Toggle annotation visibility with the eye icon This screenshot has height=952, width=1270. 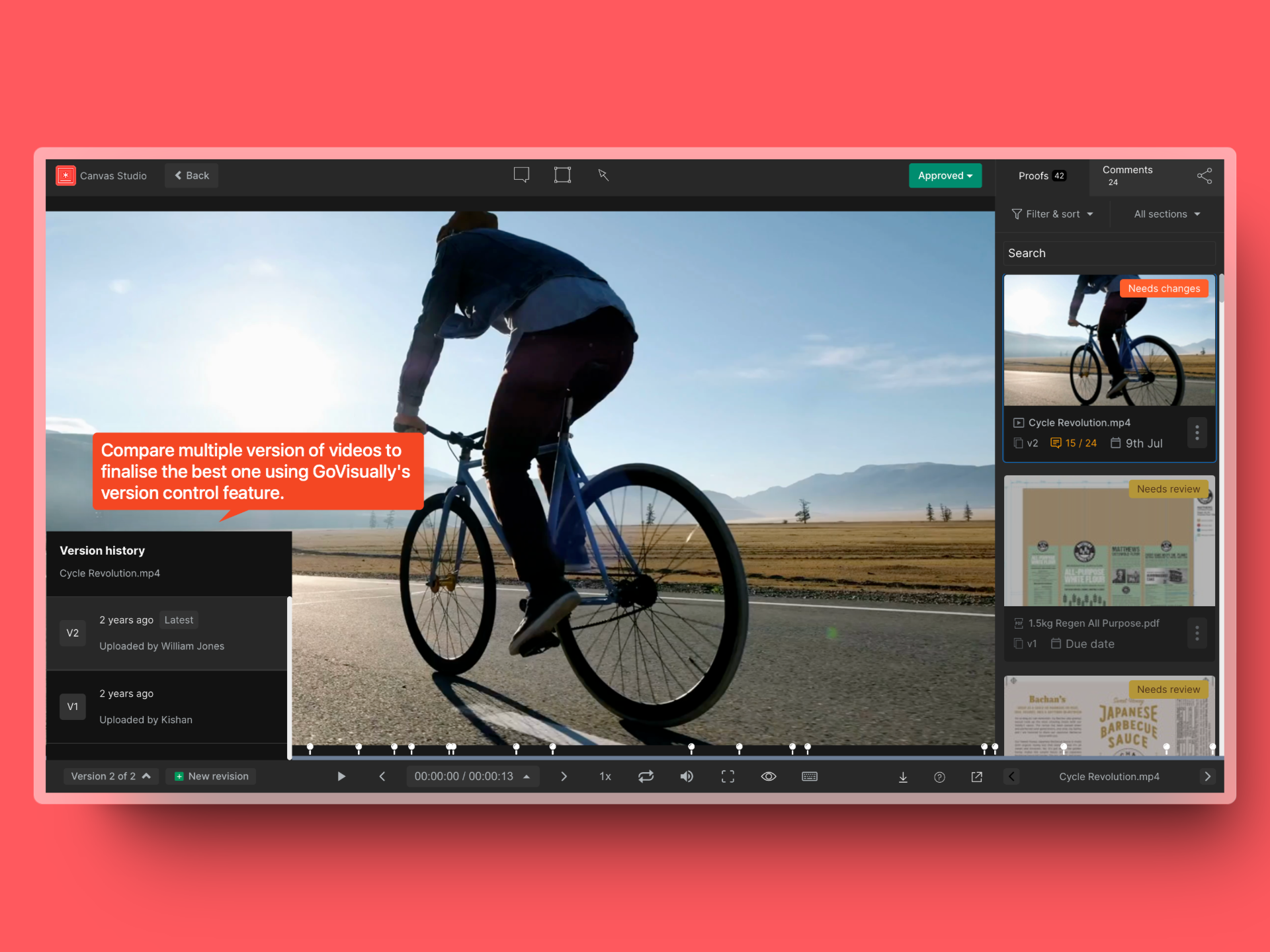pyautogui.click(x=769, y=776)
